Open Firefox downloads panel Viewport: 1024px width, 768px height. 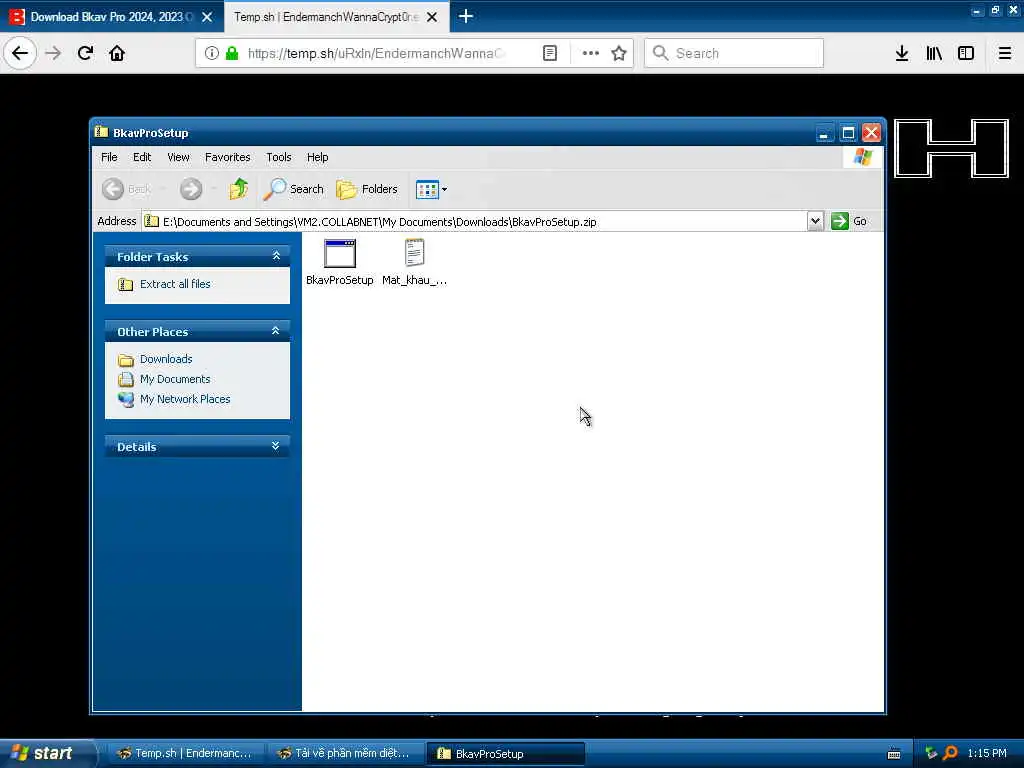coord(902,53)
